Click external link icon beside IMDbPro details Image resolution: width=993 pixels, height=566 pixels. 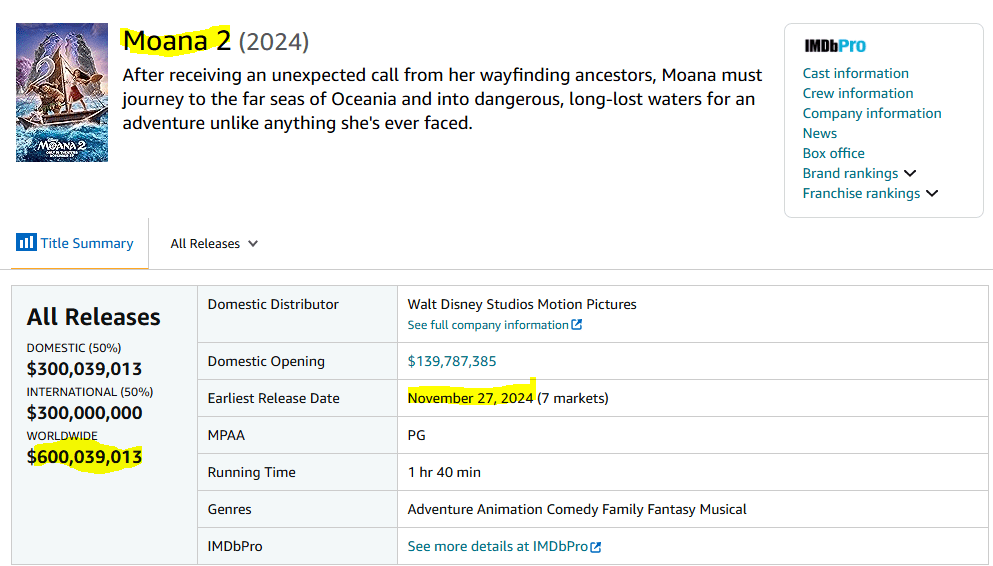point(596,547)
